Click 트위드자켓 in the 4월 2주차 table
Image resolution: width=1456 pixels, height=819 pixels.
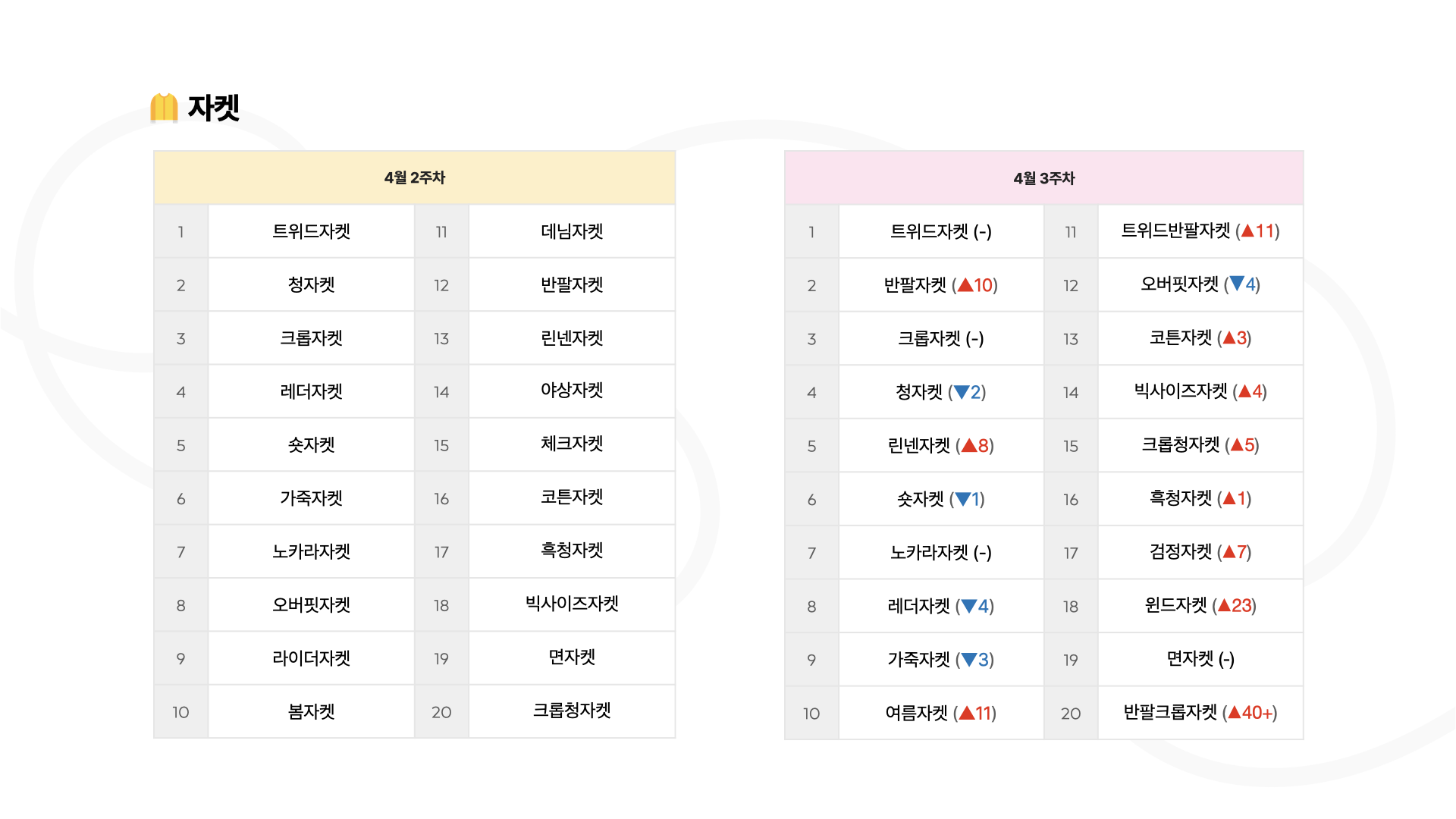tap(312, 231)
